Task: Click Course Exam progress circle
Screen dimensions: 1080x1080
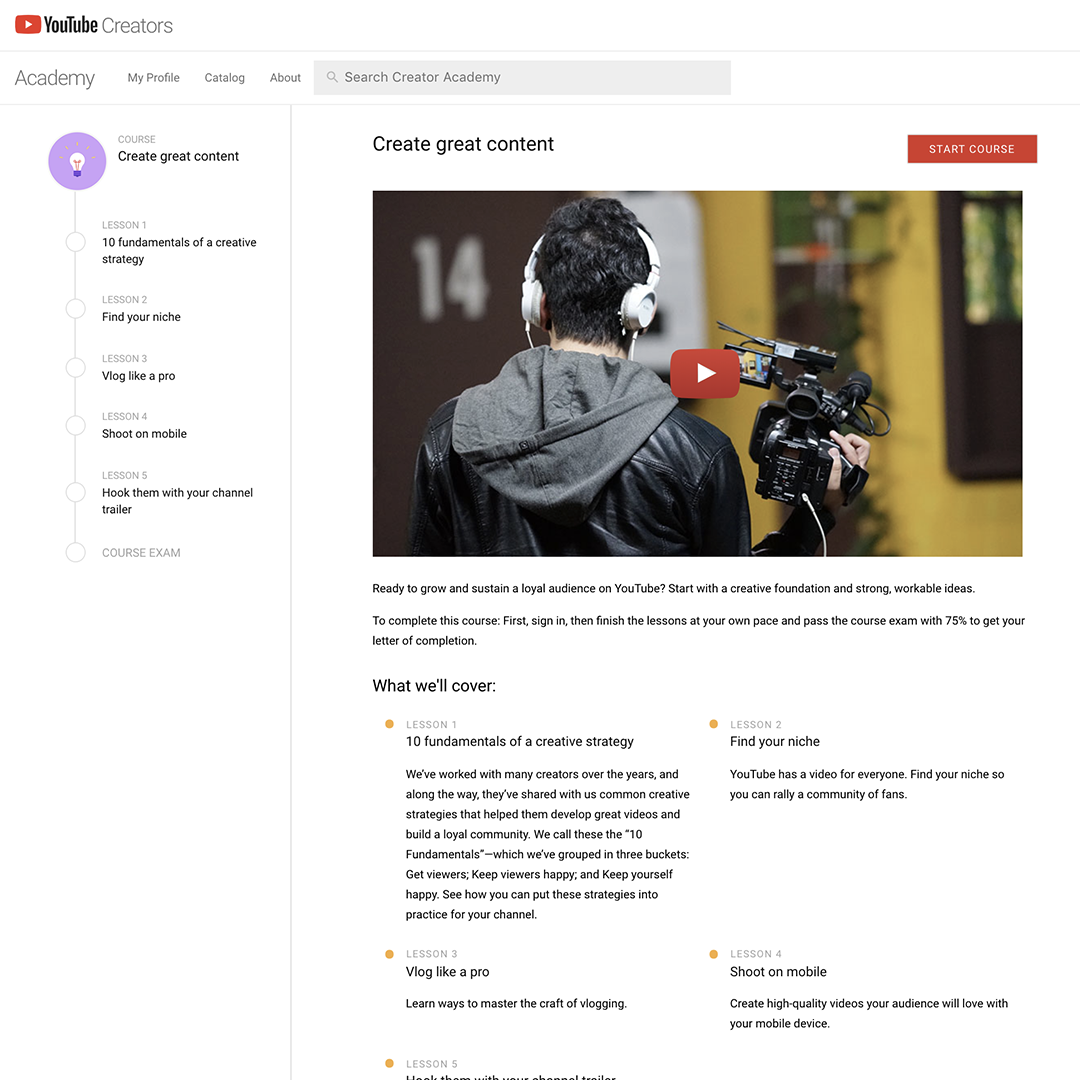Action: pos(75,552)
